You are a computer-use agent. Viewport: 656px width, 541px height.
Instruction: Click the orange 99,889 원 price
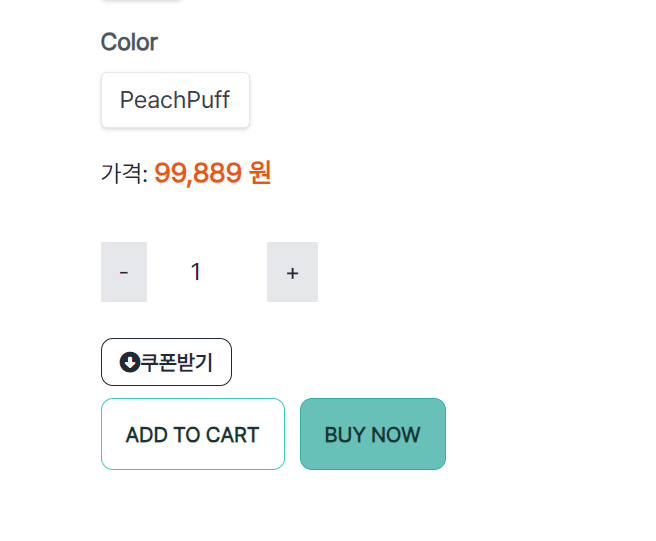213,173
